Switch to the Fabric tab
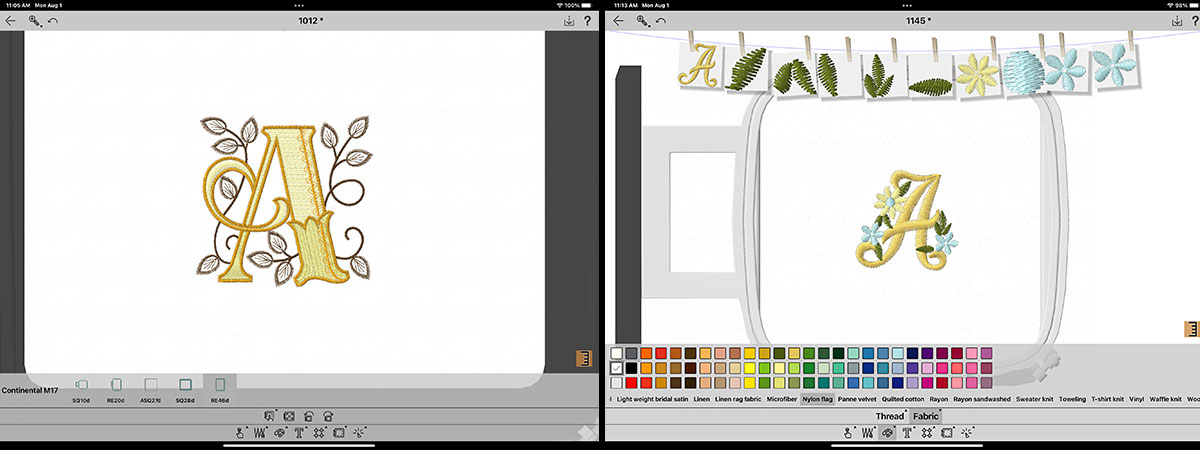1200x450 pixels. [926, 416]
